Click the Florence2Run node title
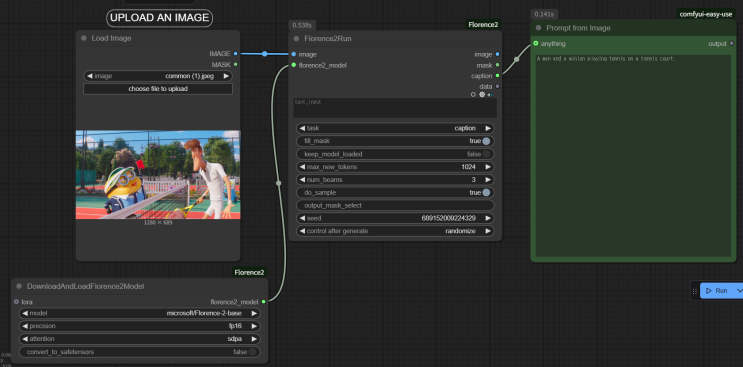This screenshot has width=743, height=367. coord(328,39)
